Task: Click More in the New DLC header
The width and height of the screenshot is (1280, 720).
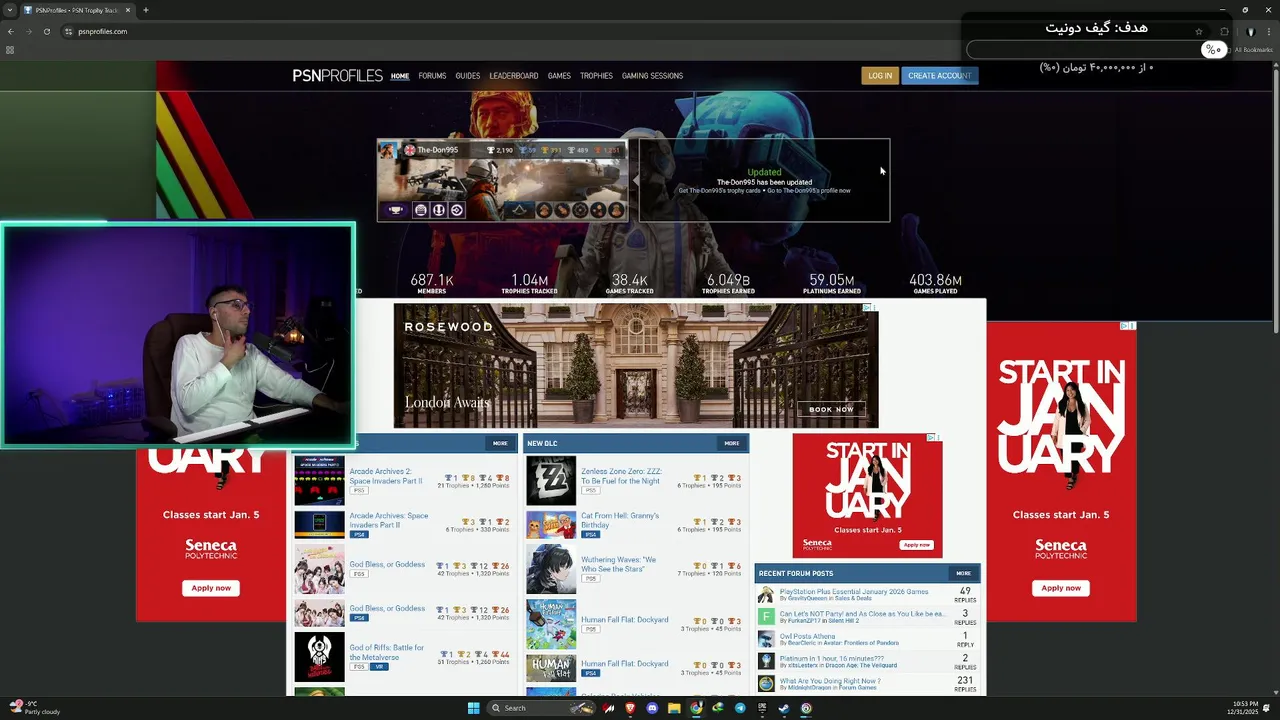Action: point(732,443)
